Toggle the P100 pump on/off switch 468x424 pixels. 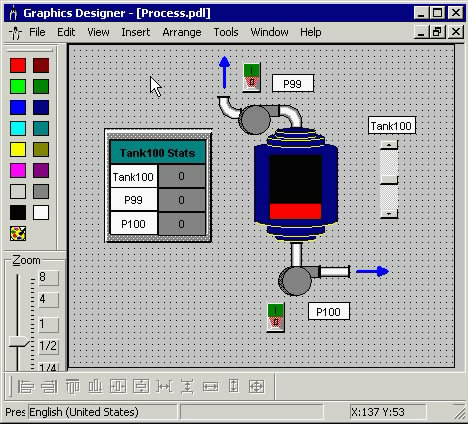(276, 317)
